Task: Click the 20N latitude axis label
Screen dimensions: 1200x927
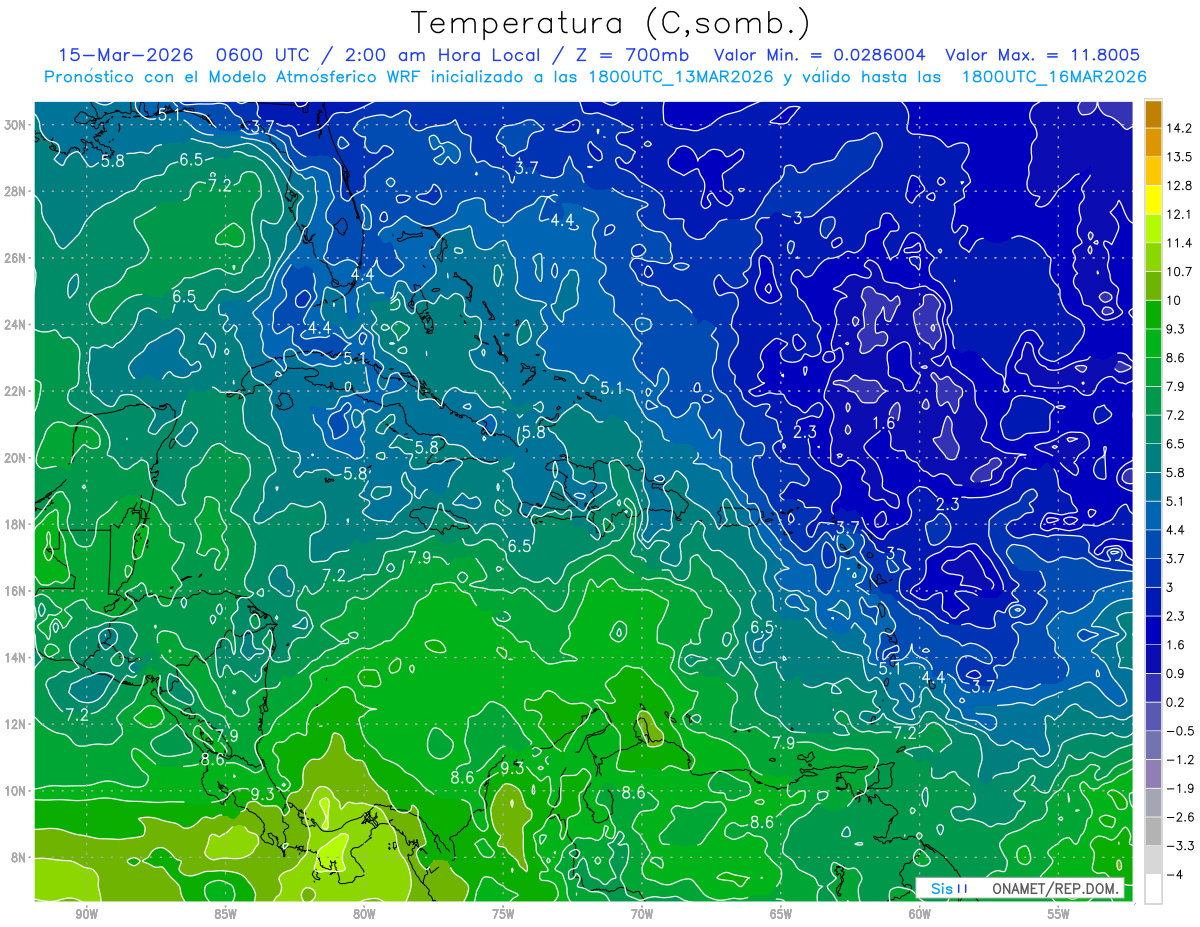Action: pos(15,458)
